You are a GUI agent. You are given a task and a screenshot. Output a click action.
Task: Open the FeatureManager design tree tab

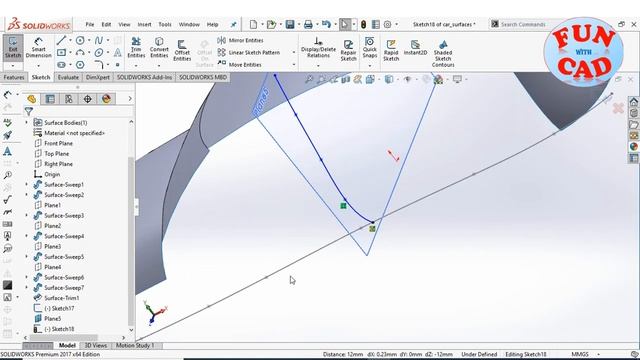coord(31,99)
